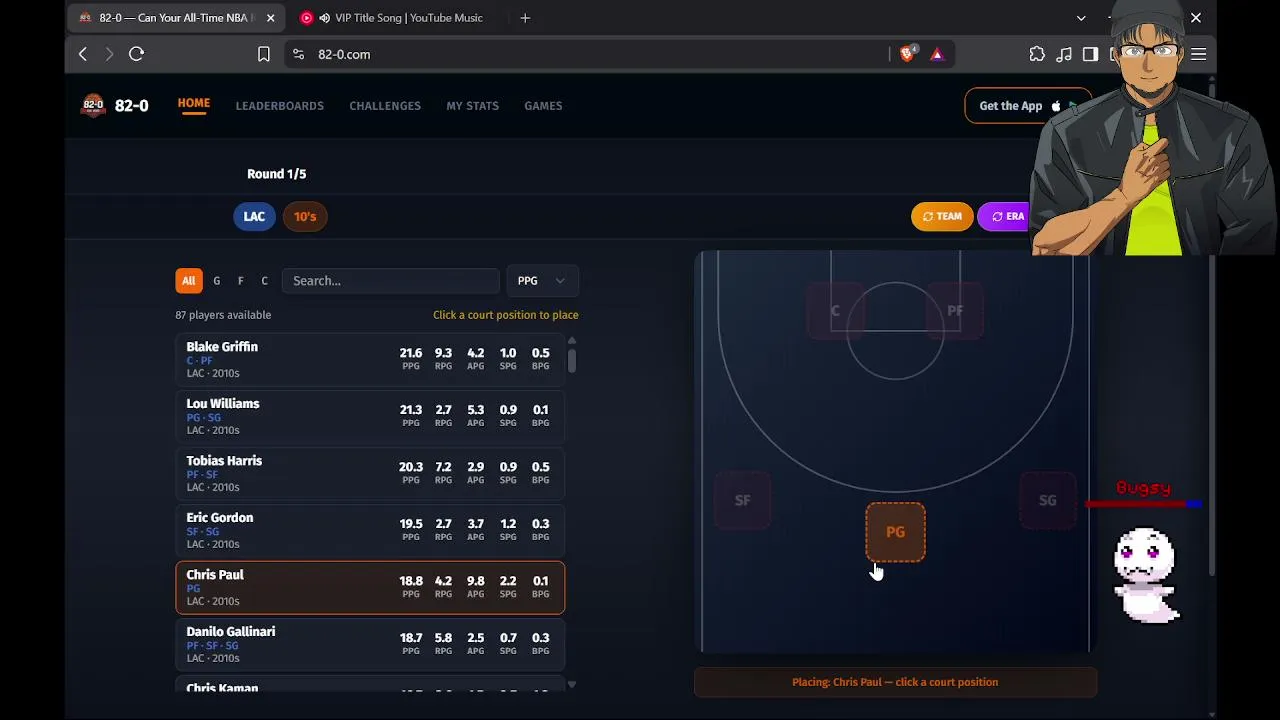The image size is (1280, 720).
Task: Open Brave Rewards triangle icon
Action: (x=937, y=54)
